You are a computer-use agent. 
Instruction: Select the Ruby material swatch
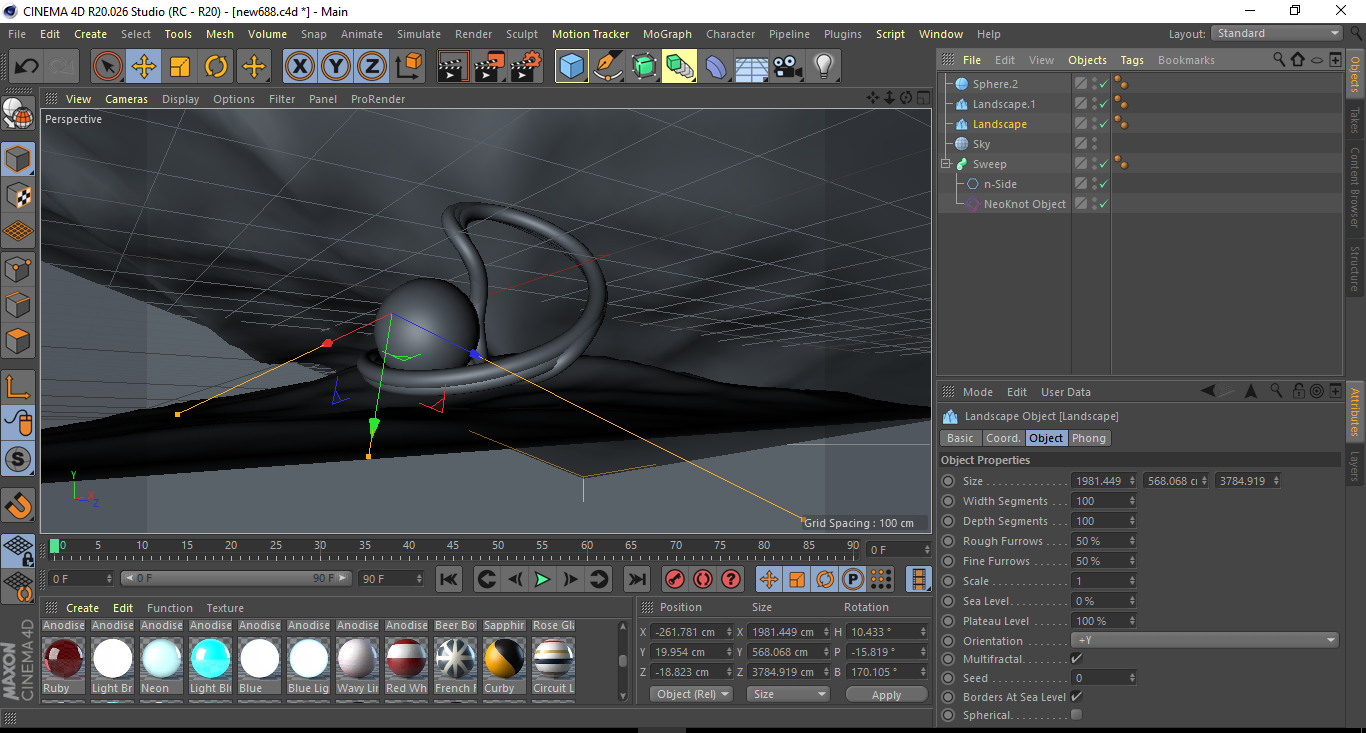tap(63, 658)
